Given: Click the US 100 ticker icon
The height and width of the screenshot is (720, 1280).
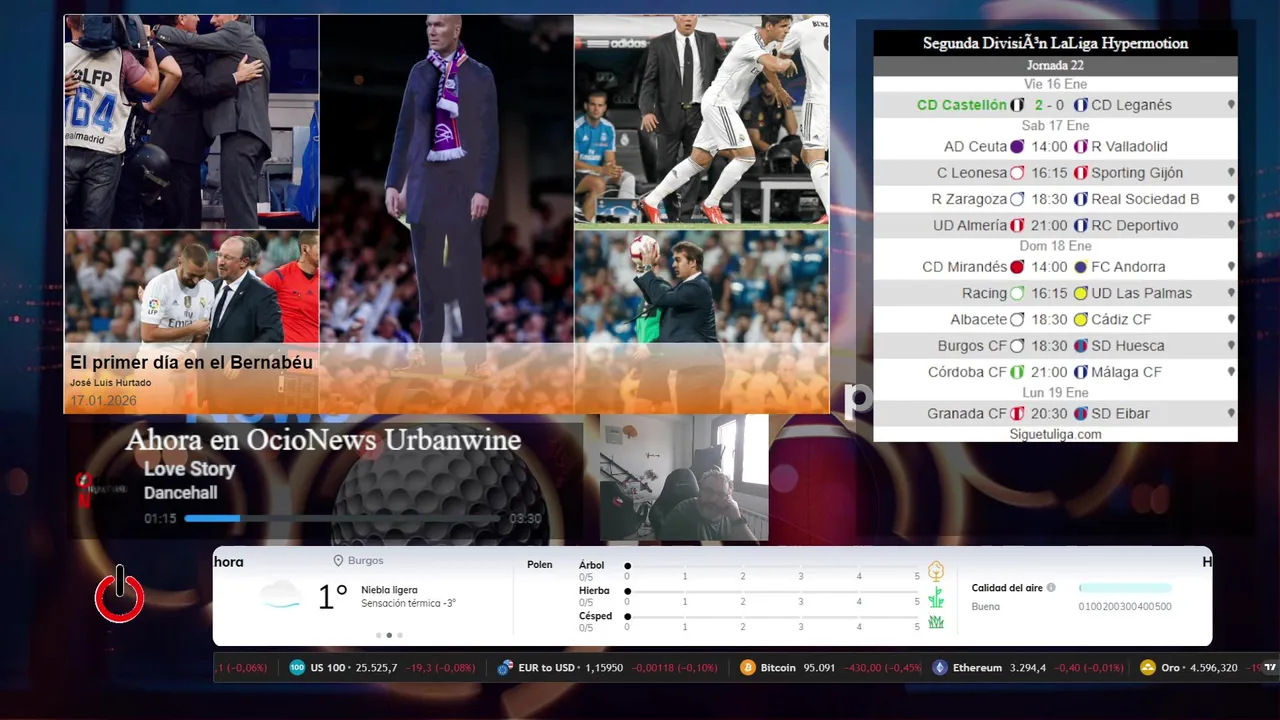Looking at the screenshot, I should (297, 668).
